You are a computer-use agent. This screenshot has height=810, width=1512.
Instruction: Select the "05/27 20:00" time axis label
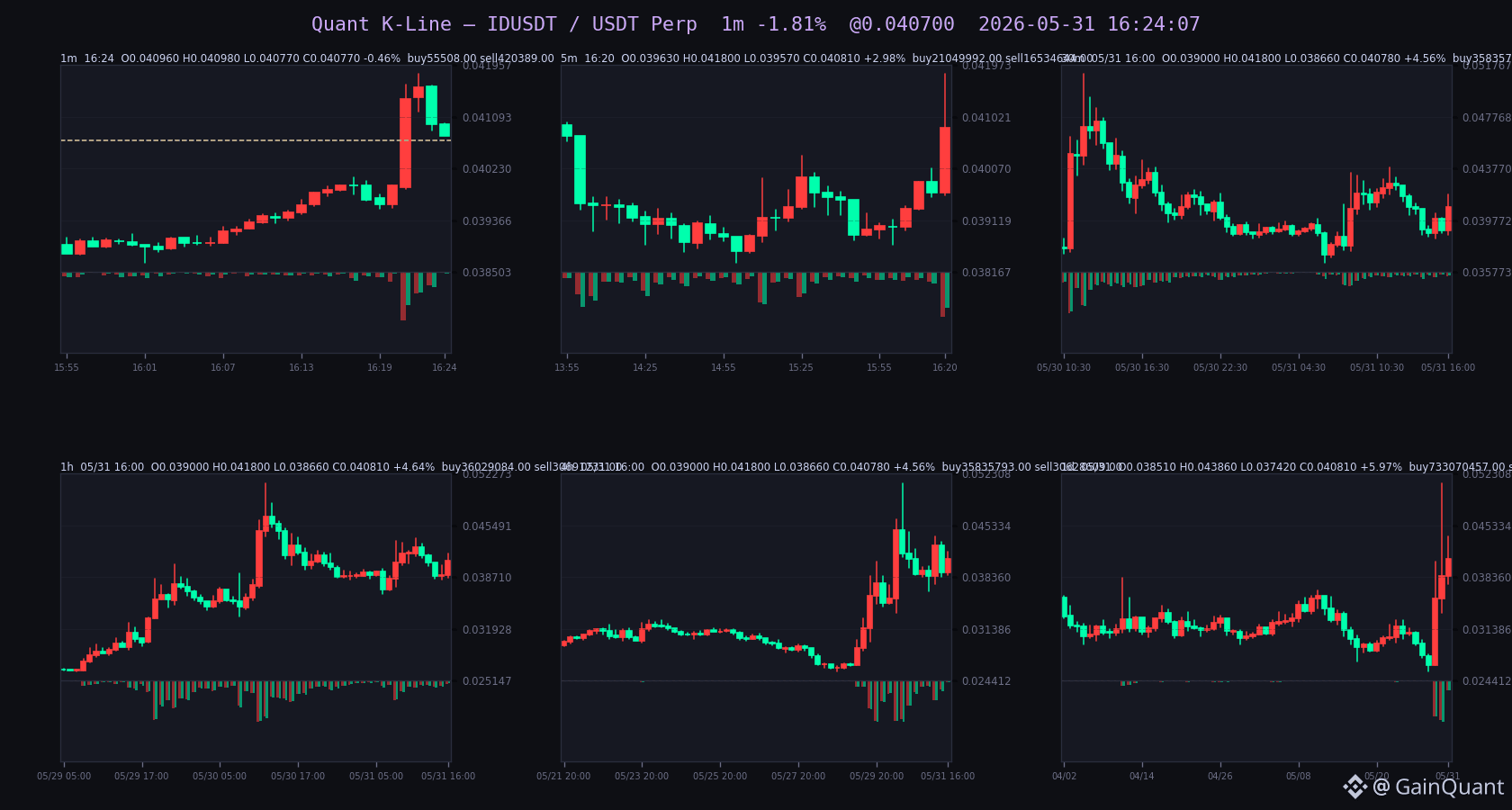click(x=798, y=776)
